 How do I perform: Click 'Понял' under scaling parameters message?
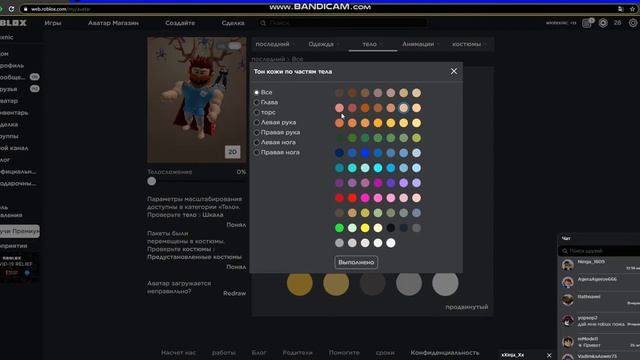pyautogui.click(x=236, y=225)
